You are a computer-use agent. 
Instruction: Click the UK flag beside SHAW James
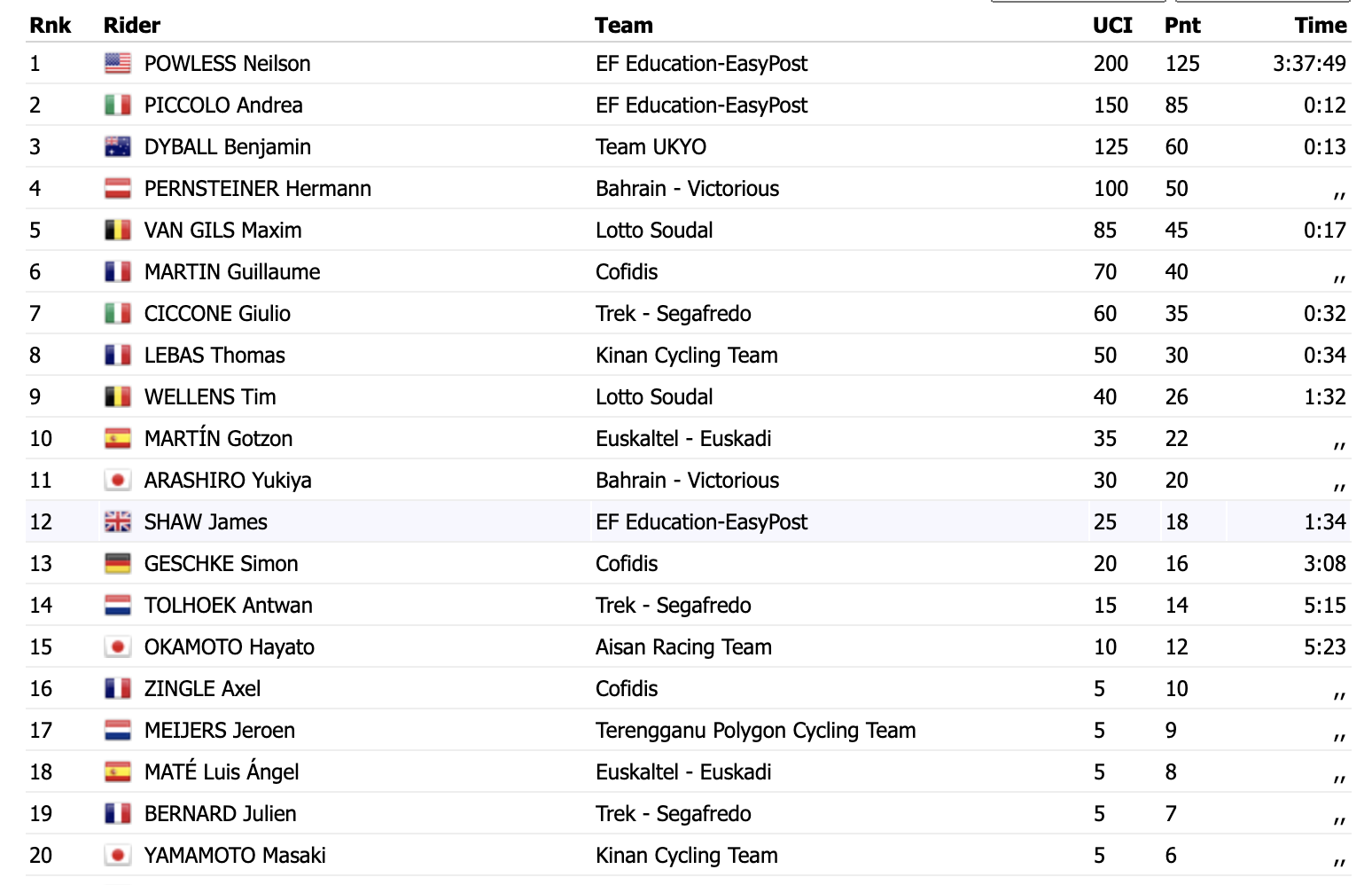(x=118, y=521)
